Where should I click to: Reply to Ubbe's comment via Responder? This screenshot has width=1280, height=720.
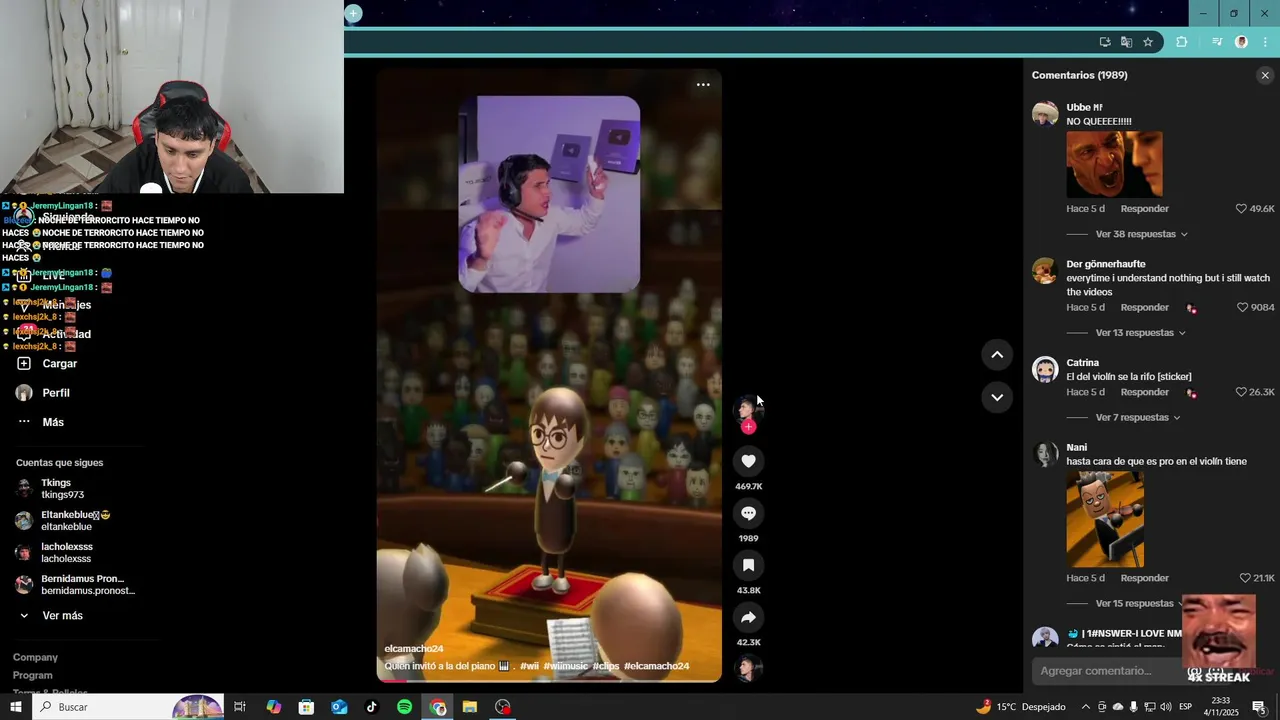1145,209
